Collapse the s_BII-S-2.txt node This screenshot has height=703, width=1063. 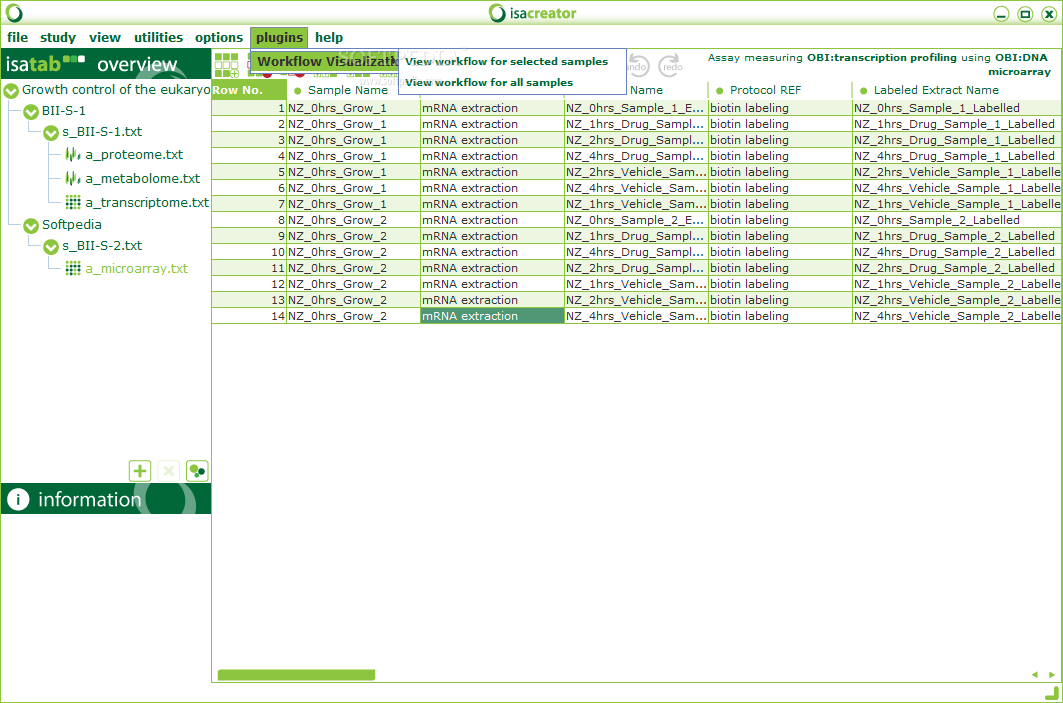pyautogui.click(x=52, y=247)
